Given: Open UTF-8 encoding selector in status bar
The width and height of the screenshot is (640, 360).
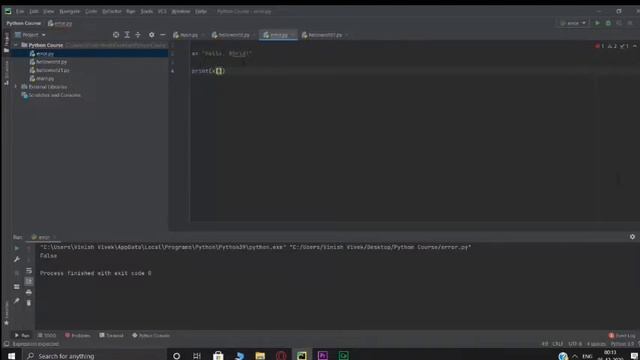Looking at the screenshot, I should (x=575, y=344).
